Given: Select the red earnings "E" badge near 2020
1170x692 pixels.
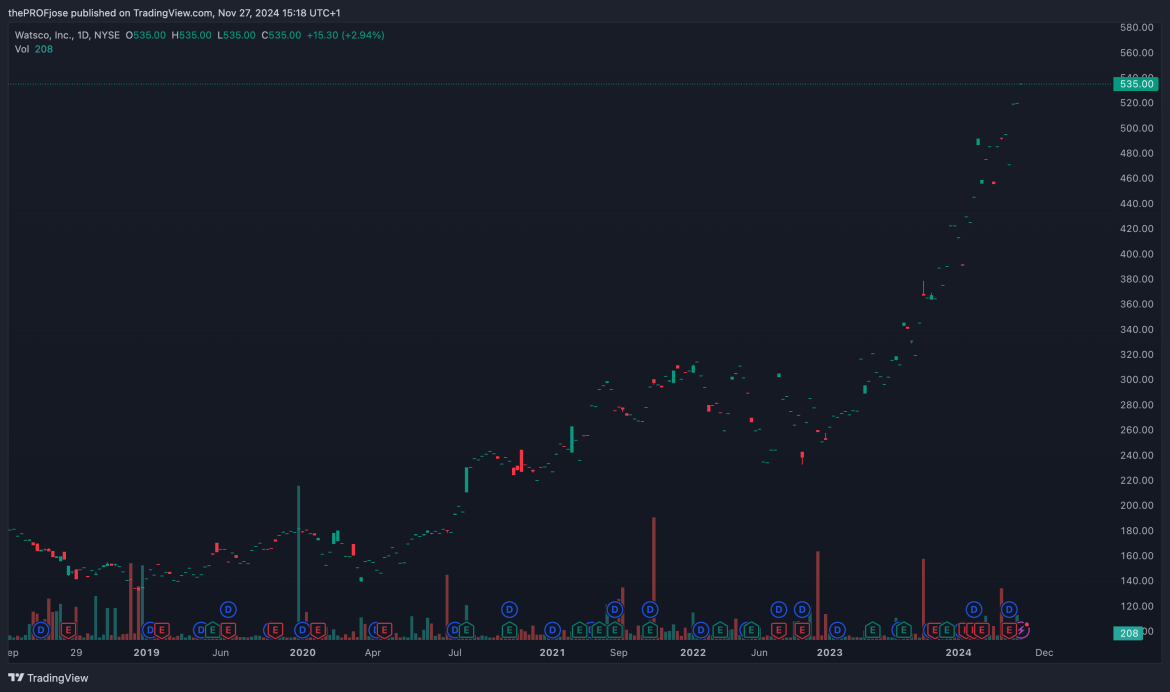Looking at the screenshot, I should 318,630.
